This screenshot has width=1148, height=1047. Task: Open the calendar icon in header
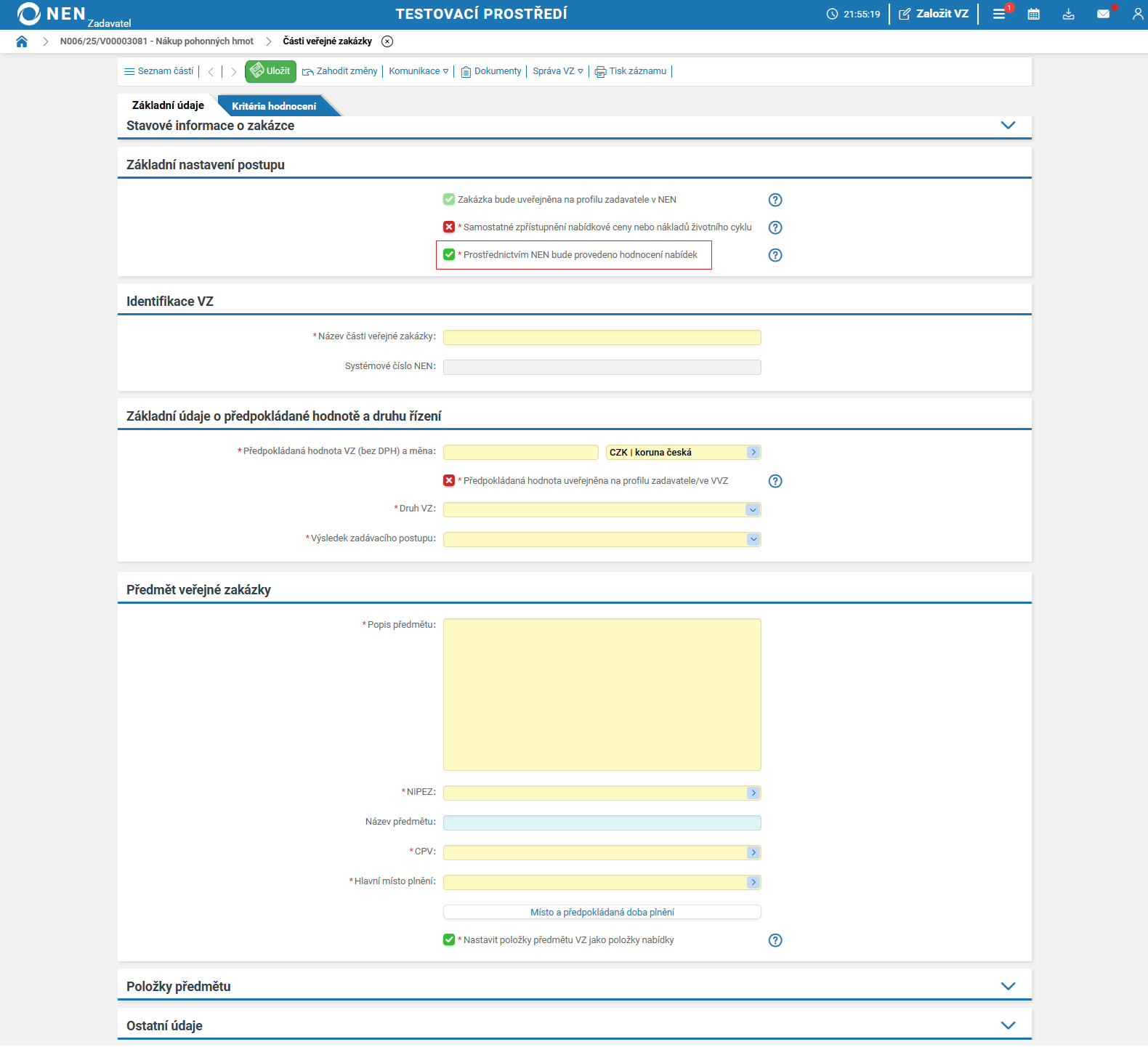[1033, 14]
